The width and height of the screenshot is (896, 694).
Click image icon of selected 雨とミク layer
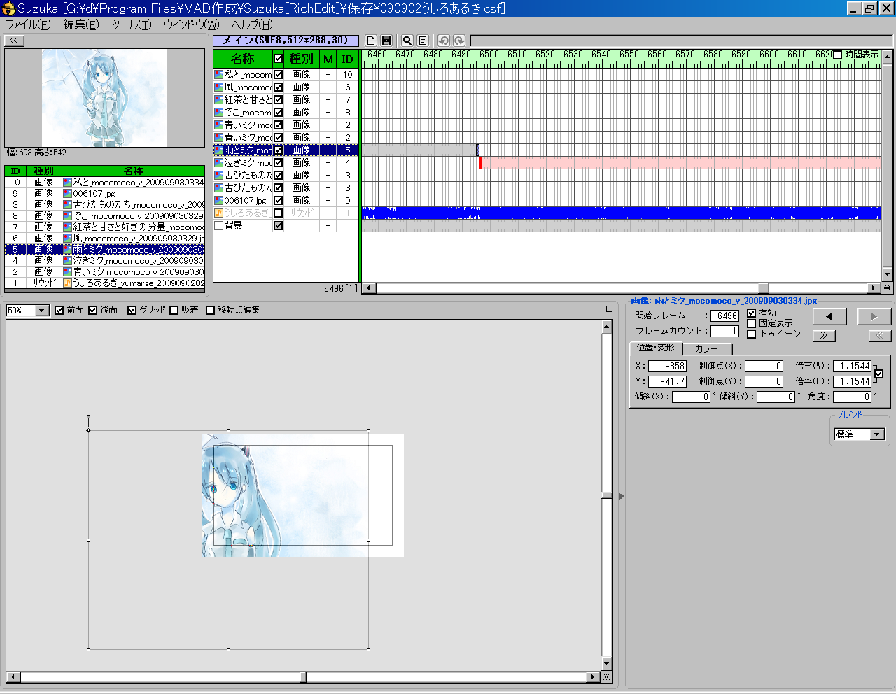click(218, 150)
